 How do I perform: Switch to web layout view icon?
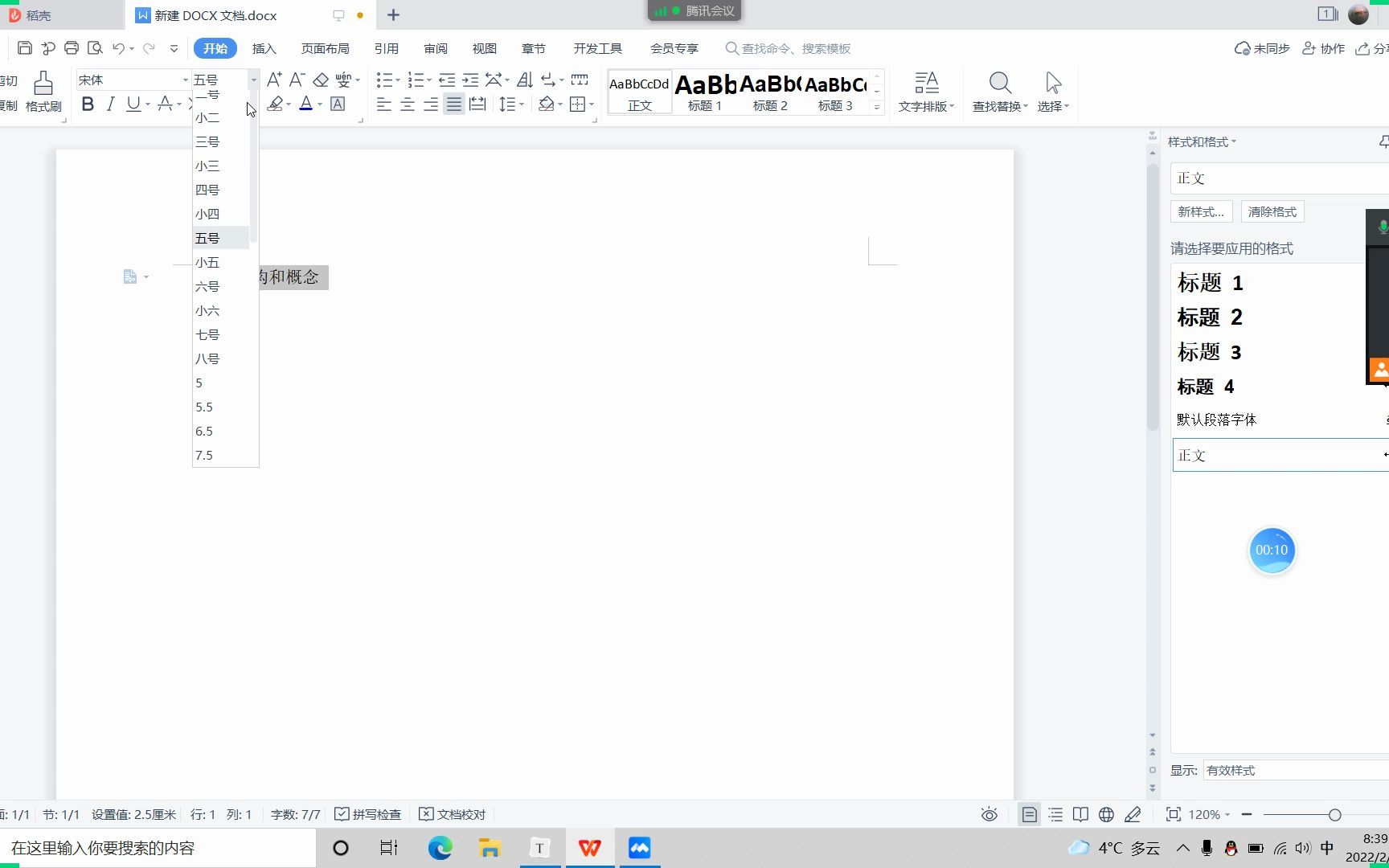click(1107, 814)
